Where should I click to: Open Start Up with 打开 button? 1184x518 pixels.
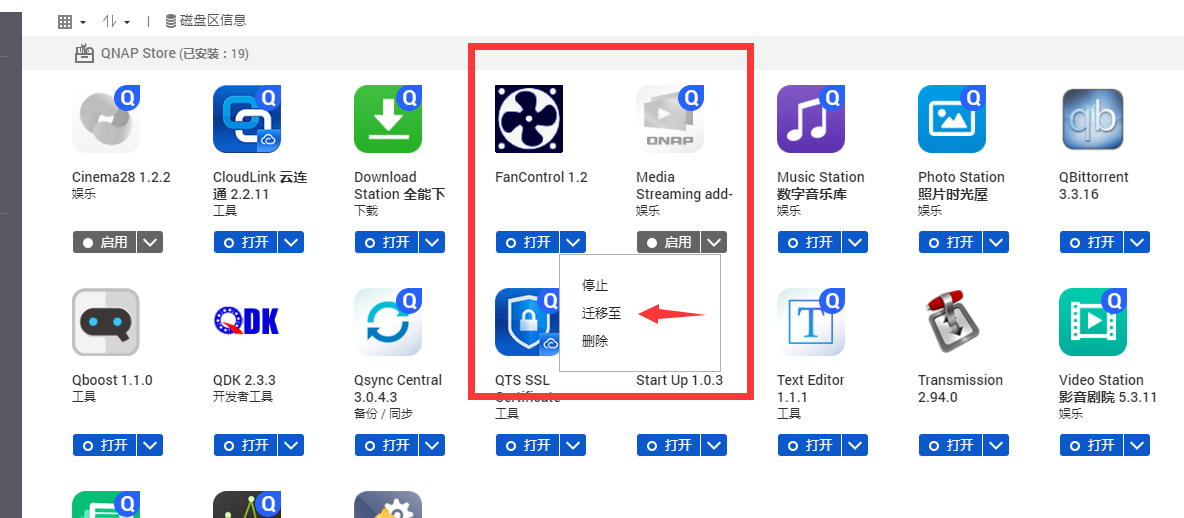click(x=669, y=446)
